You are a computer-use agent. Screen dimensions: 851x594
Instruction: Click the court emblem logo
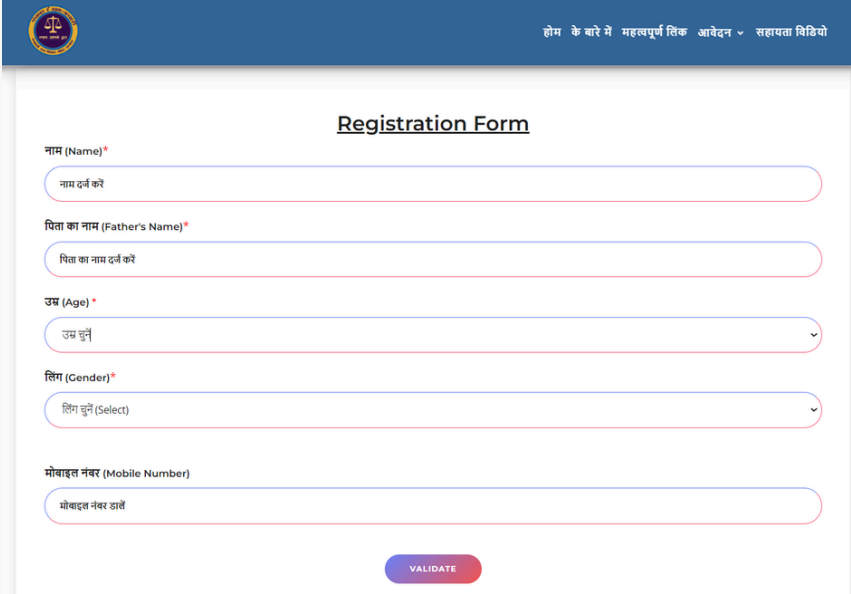(x=53, y=31)
